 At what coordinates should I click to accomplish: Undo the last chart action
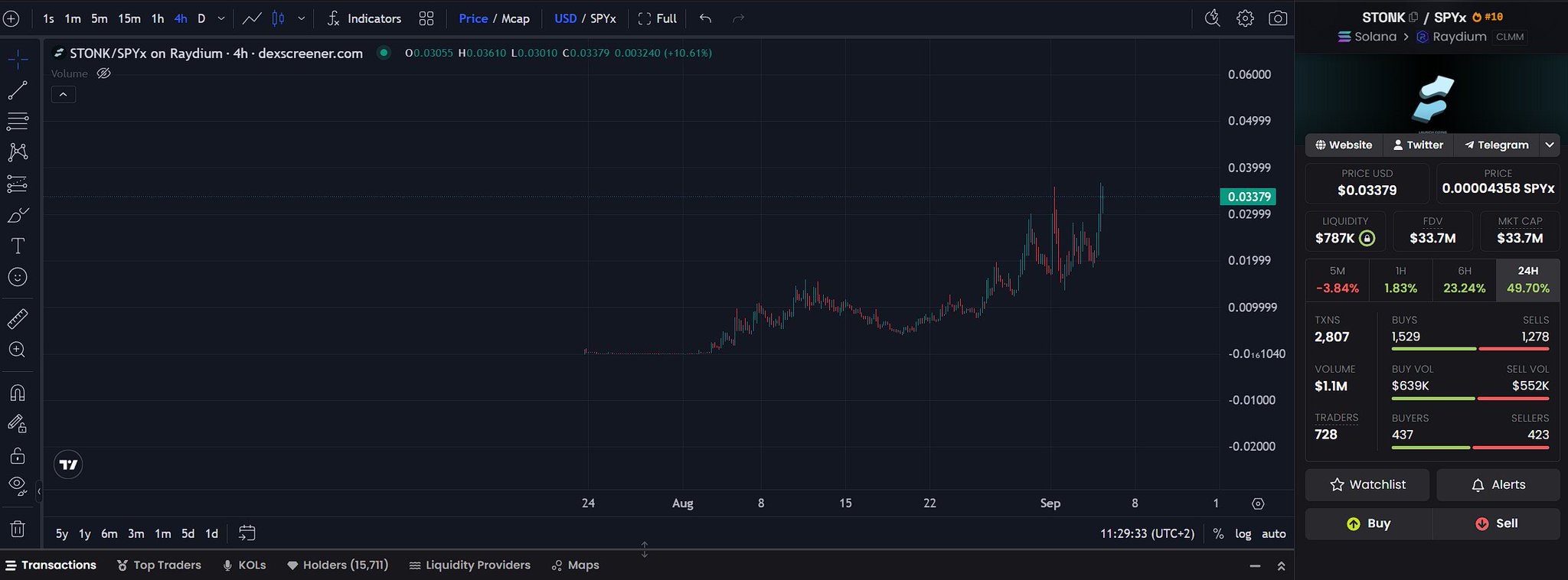pyautogui.click(x=705, y=18)
